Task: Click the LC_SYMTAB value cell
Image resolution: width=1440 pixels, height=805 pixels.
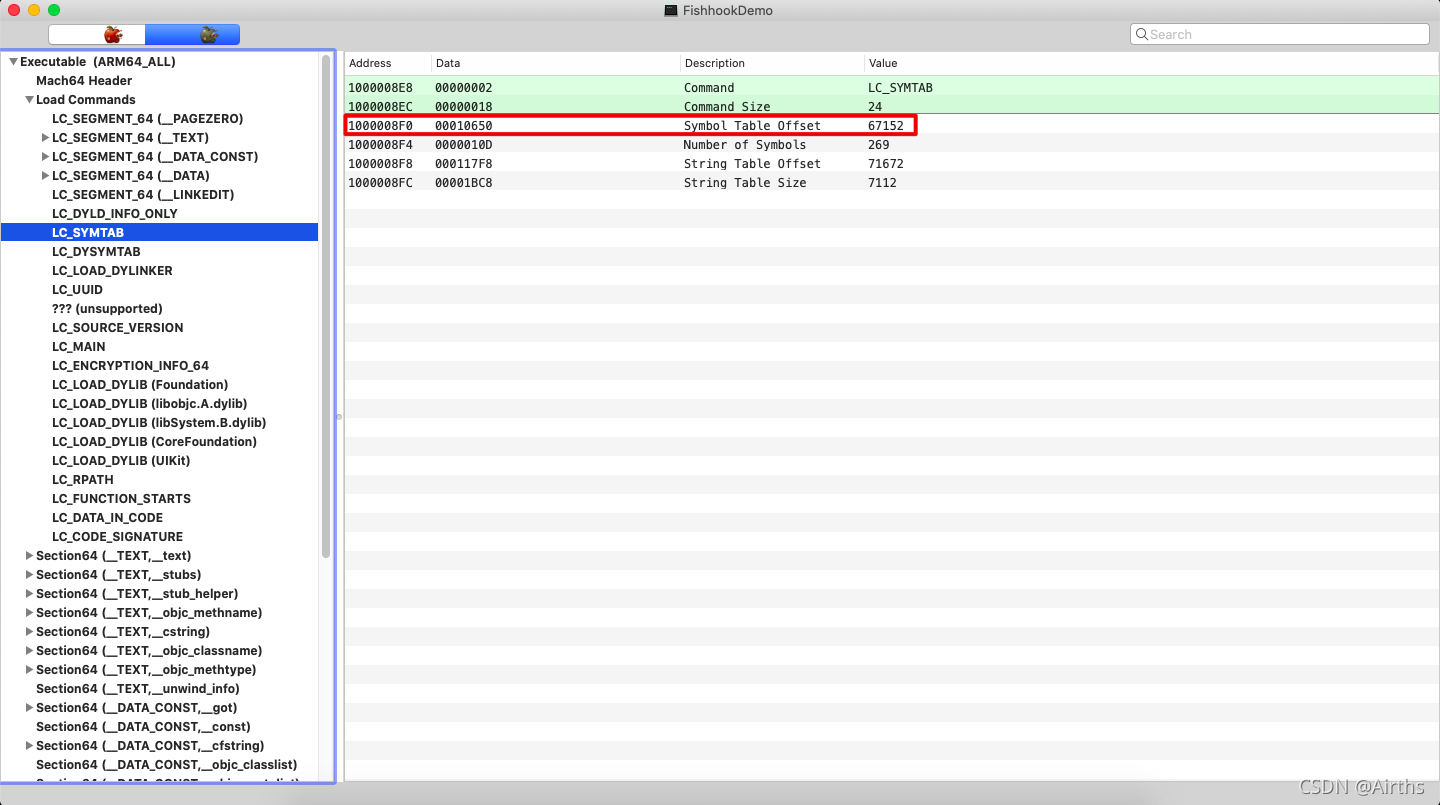Action: tap(900, 88)
